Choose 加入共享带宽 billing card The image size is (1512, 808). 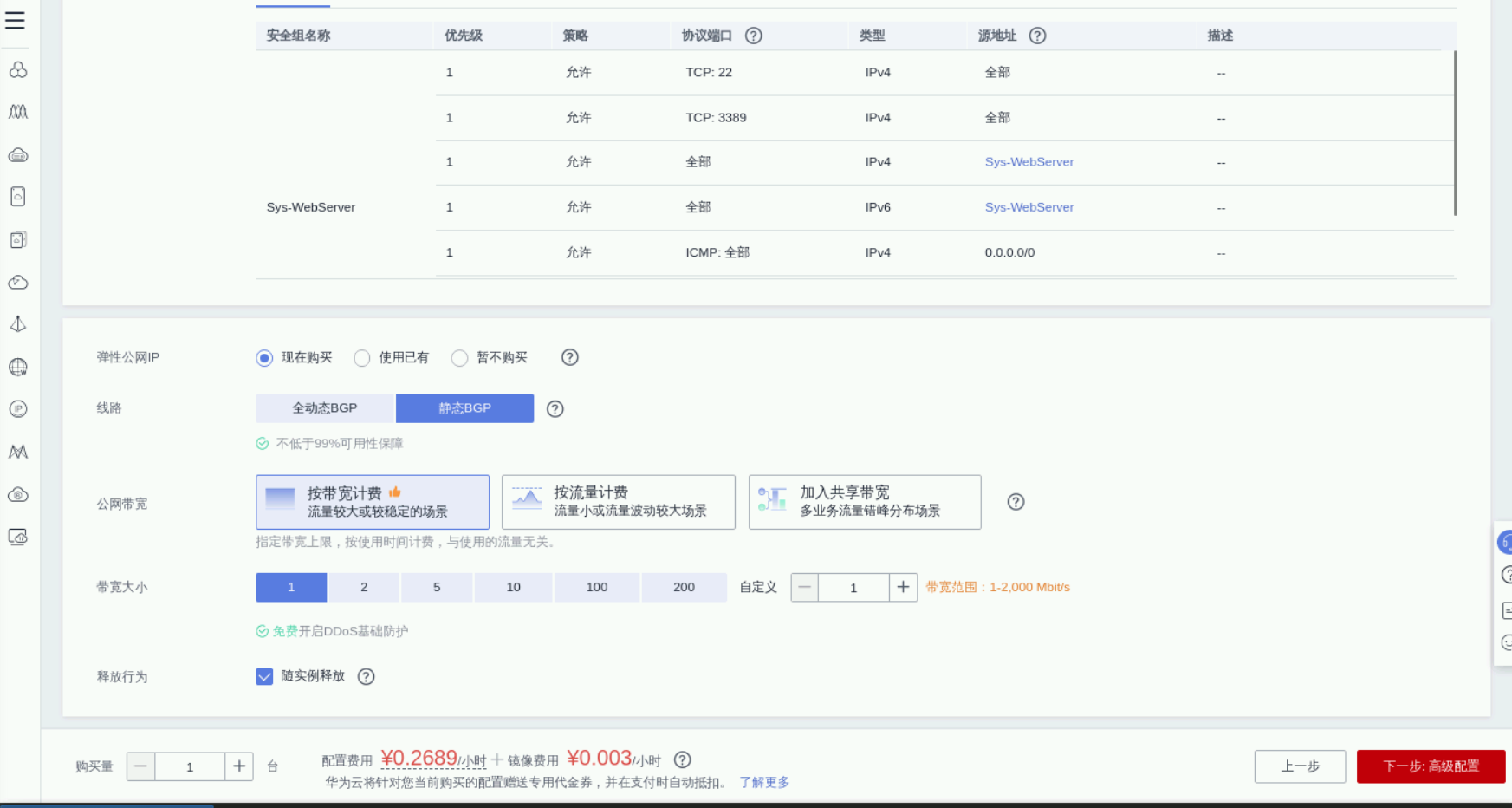pos(865,502)
